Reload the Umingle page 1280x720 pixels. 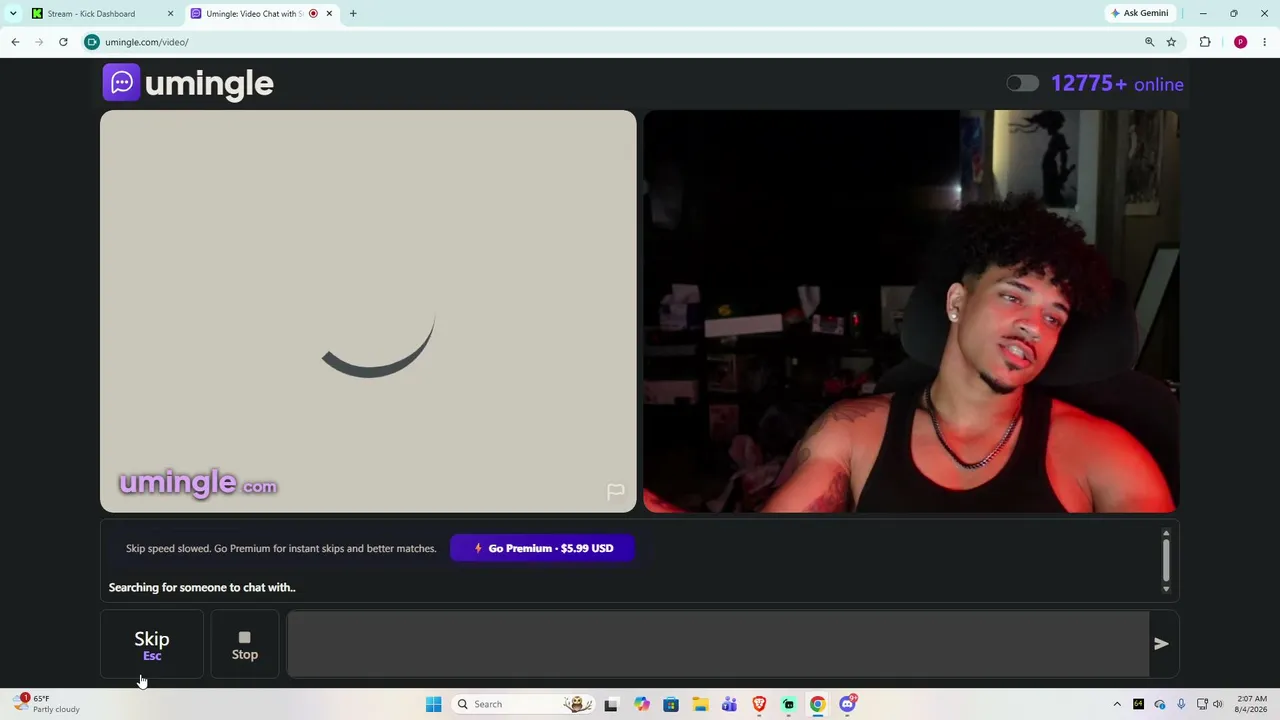coord(63,42)
